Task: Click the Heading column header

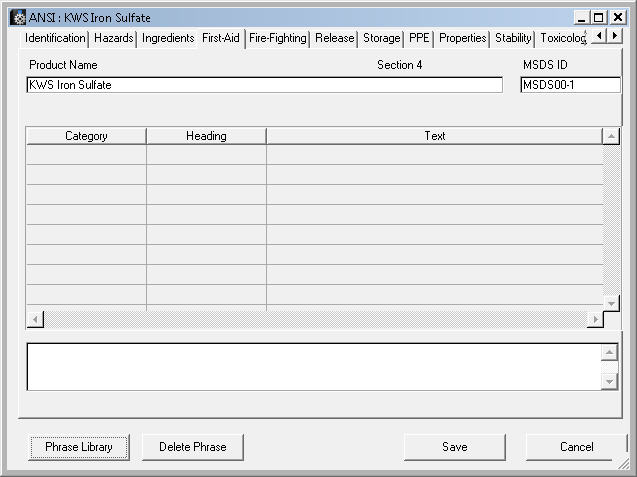Action: [x=206, y=136]
